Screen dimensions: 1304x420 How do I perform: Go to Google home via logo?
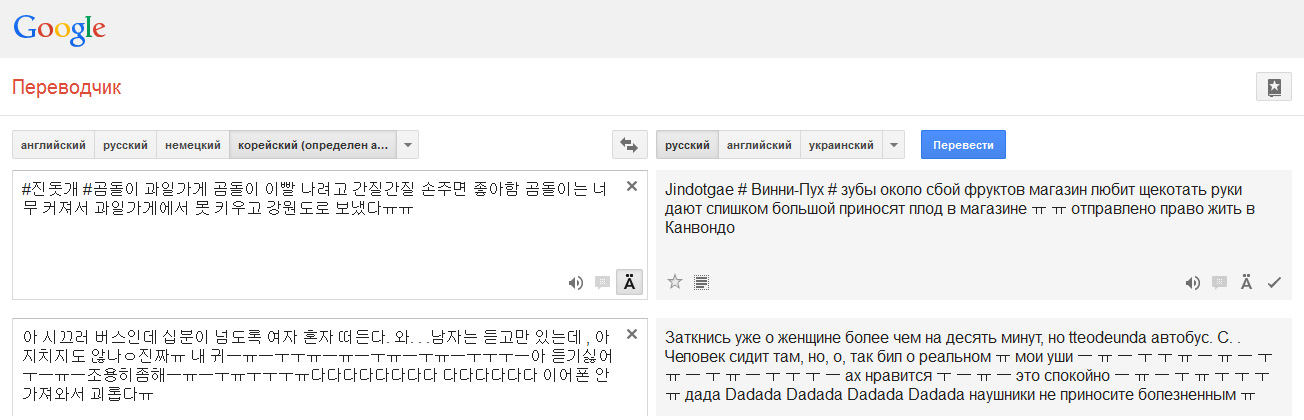pos(60,28)
